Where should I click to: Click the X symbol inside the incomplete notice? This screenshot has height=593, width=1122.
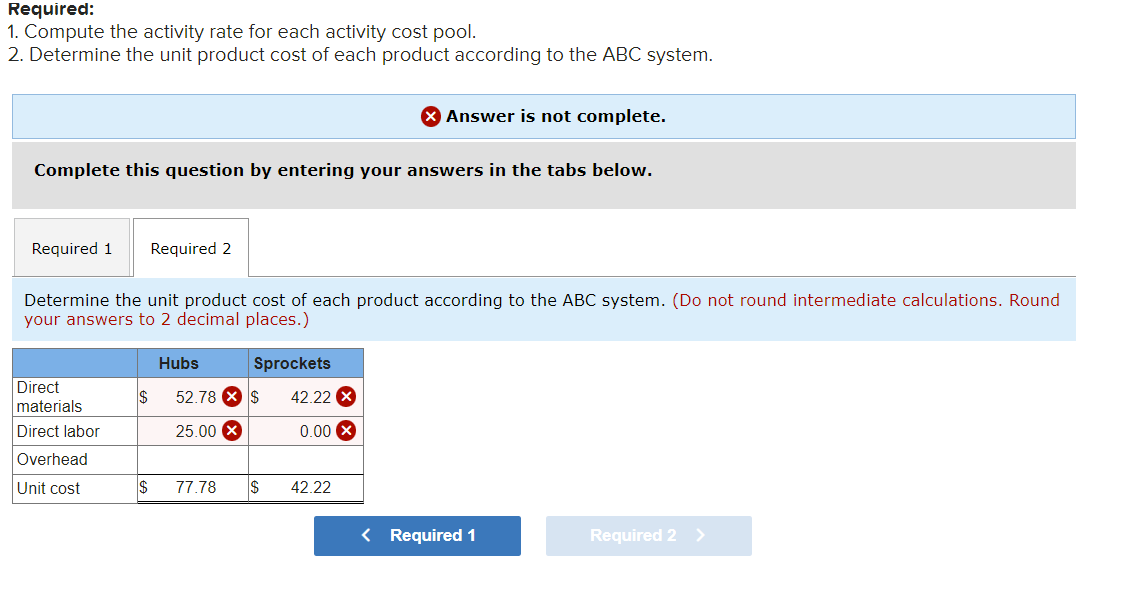pos(431,116)
